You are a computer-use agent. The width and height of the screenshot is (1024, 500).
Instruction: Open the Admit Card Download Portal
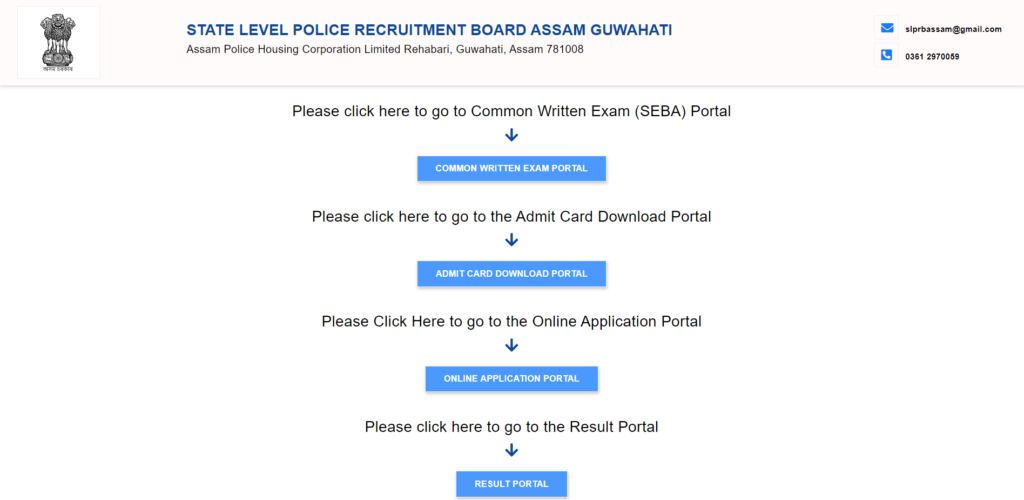(x=512, y=273)
